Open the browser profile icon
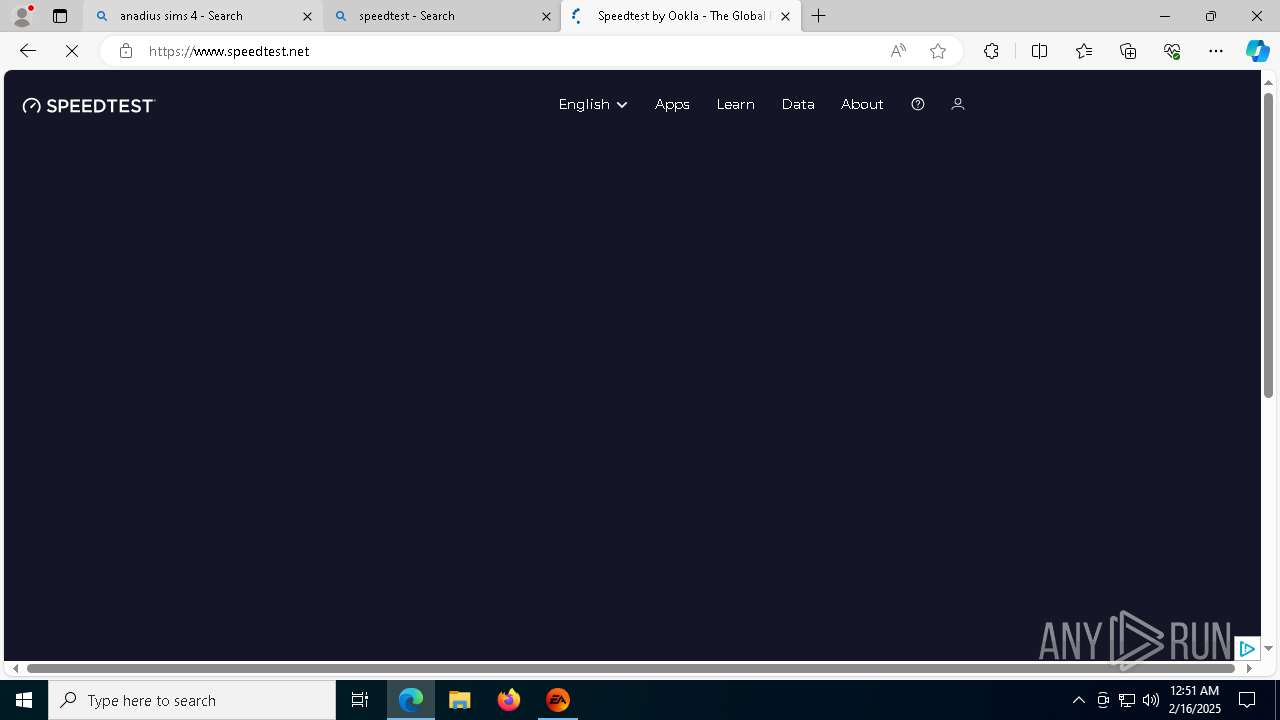1280x720 pixels. 21,15
